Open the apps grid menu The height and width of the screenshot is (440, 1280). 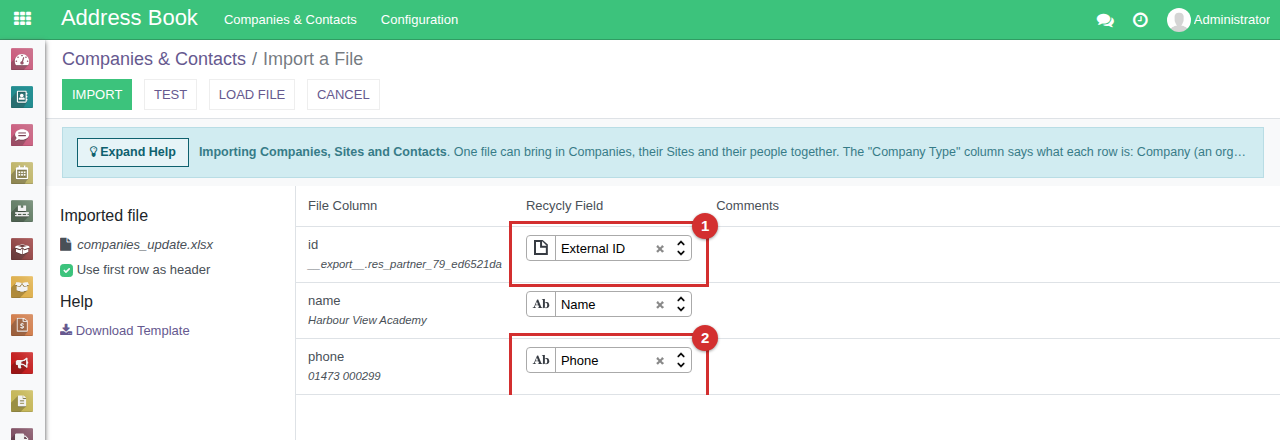coord(22,19)
